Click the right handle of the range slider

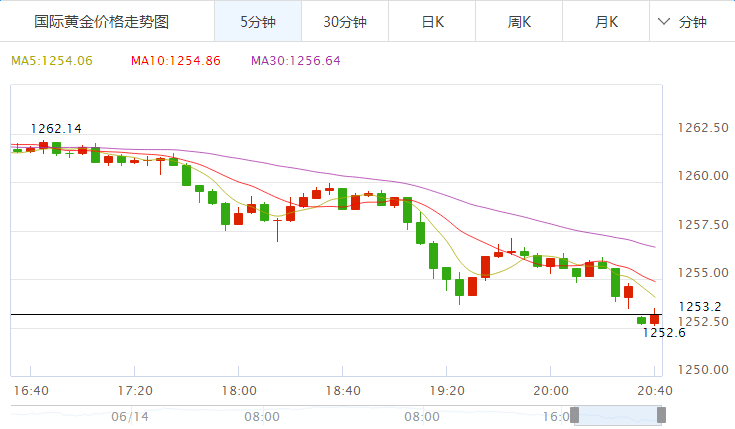[660, 415]
